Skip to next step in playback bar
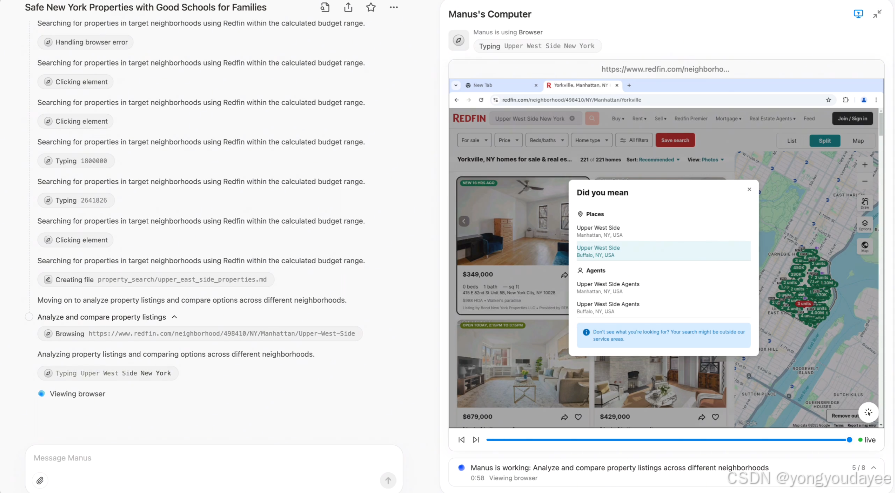The width and height of the screenshot is (895, 493). (475, 439)
